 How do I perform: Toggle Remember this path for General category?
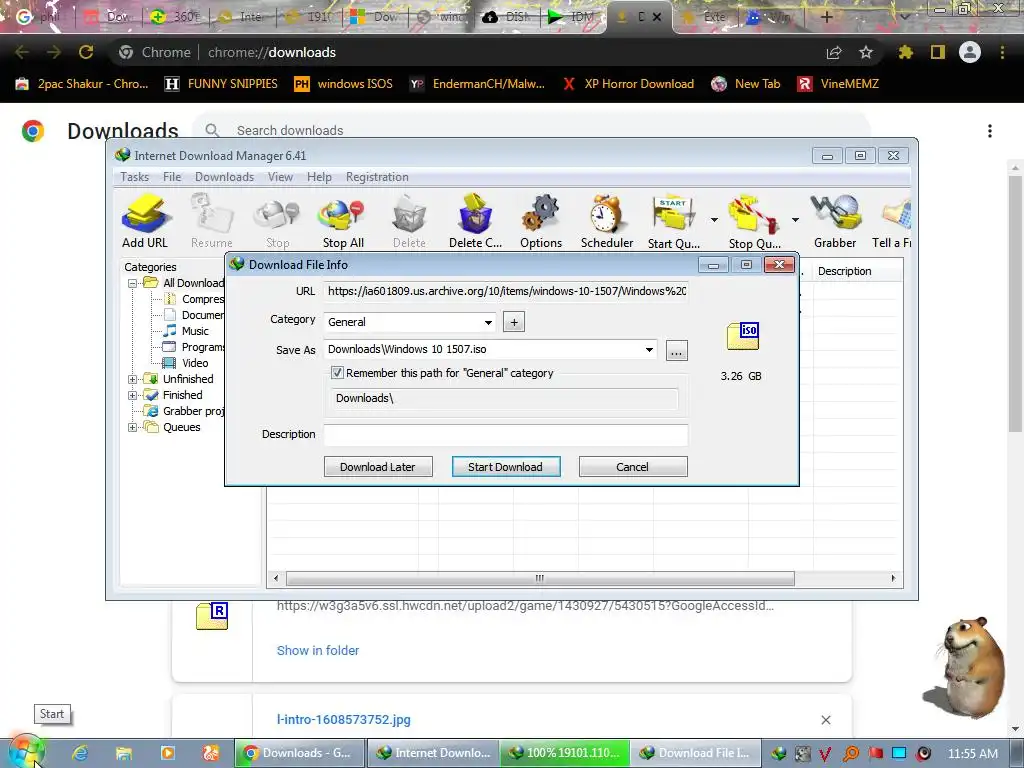(x=337, y=373)
